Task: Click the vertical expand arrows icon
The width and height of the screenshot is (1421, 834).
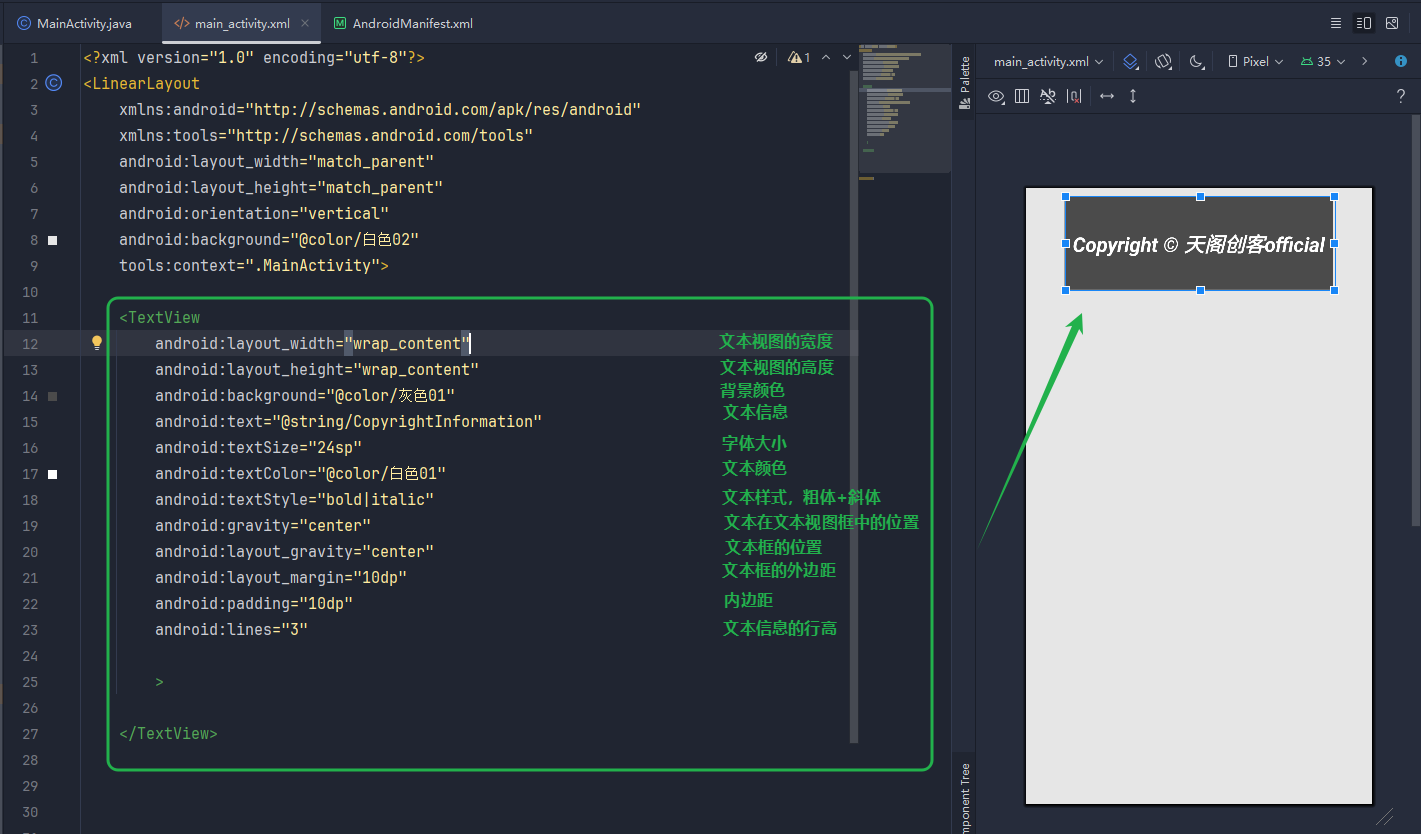Action: (x=1133, y=96)
